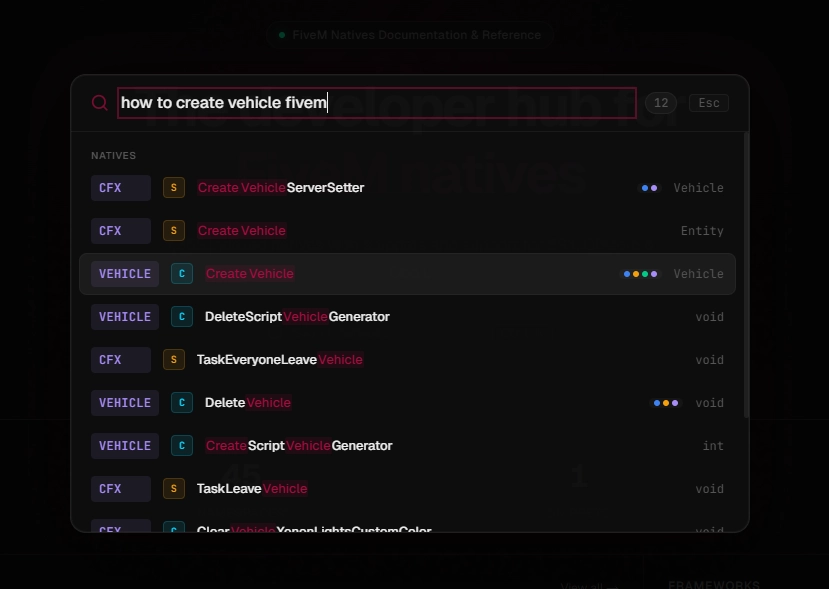
Task: Click inside the search input field
Action: pyautogui.click(x=377, y=102)
